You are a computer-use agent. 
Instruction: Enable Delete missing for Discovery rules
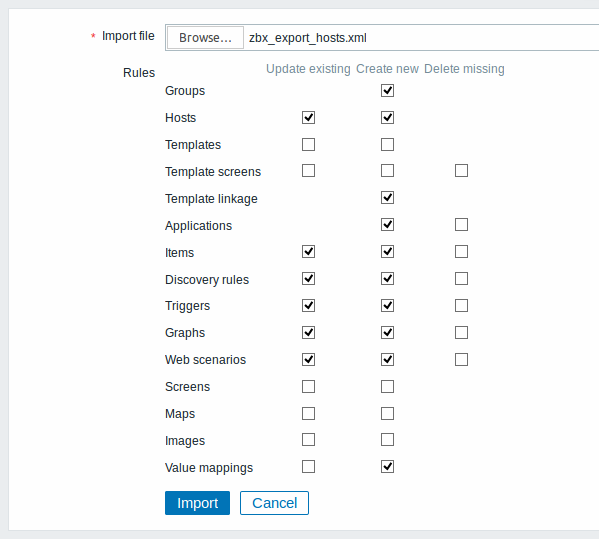click(461, 278)
